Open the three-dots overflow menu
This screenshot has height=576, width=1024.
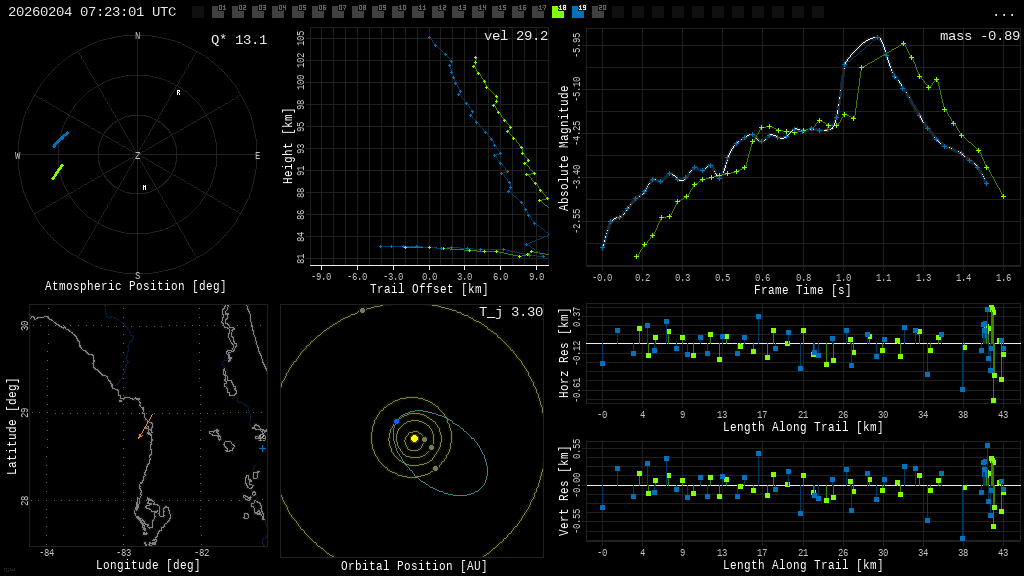(x=1003, y=13)
